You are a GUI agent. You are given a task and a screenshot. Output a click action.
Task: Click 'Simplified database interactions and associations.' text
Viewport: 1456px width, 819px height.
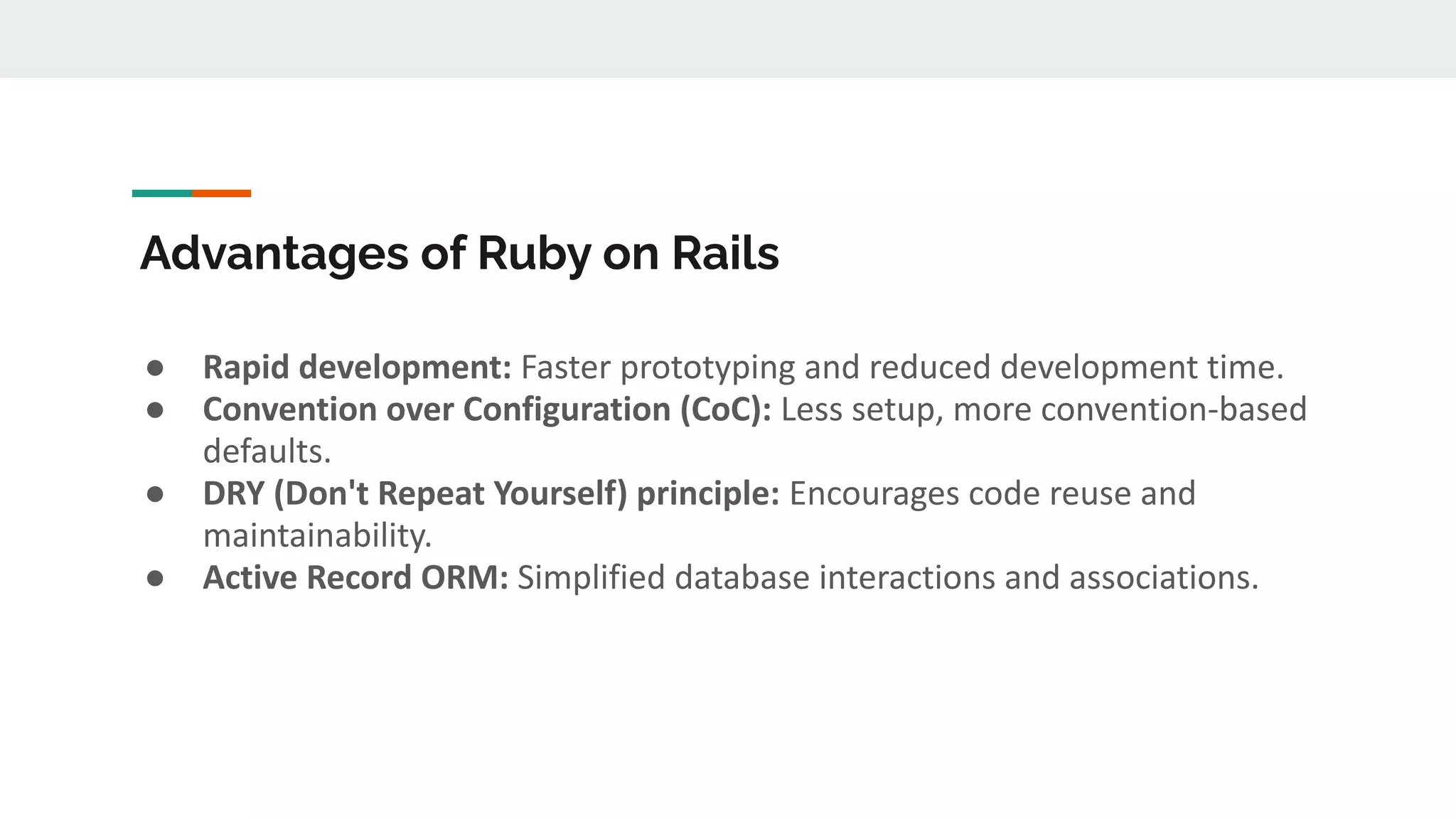point(888,577)
